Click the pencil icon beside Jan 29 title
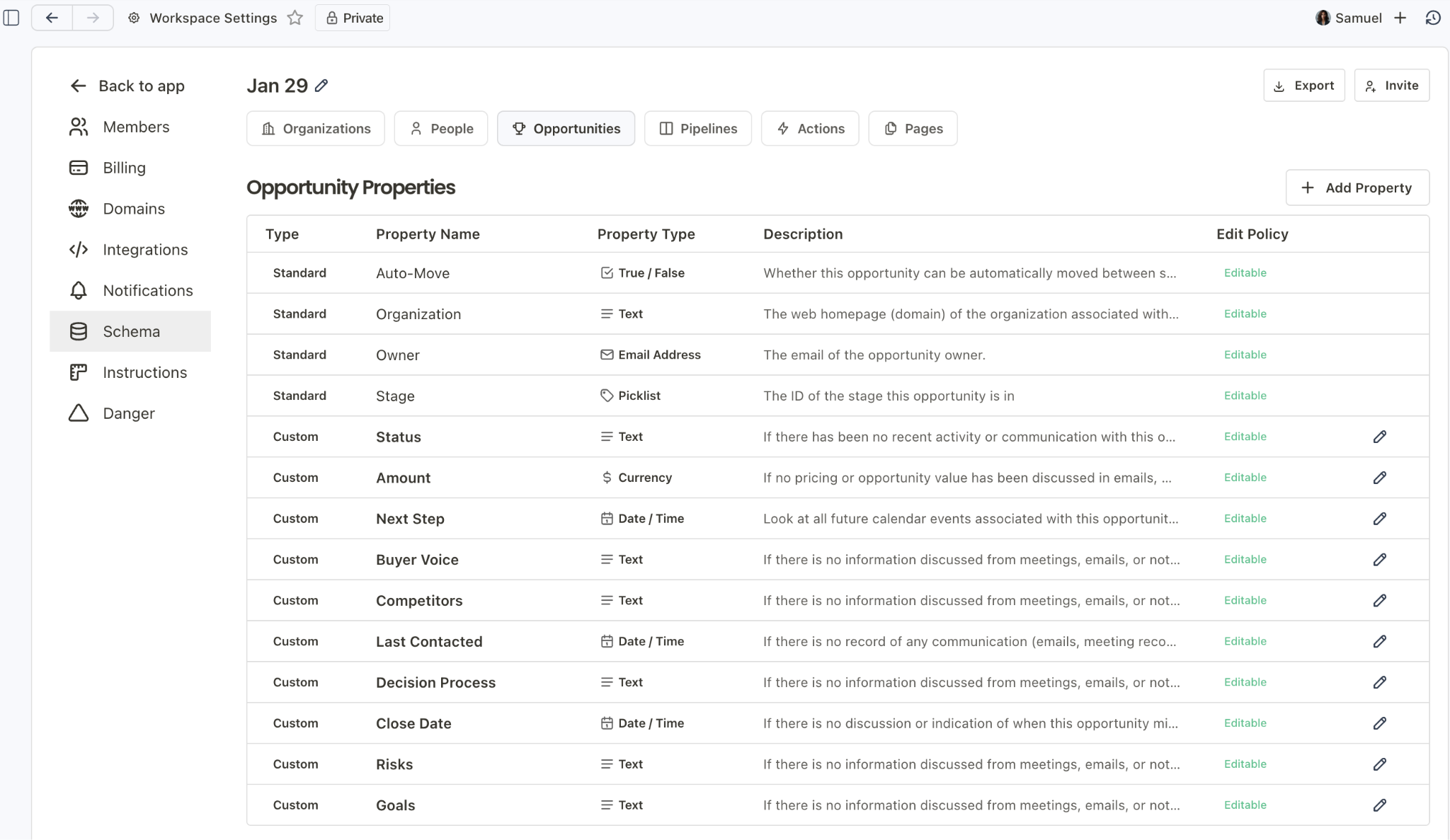 coord(321,86)
